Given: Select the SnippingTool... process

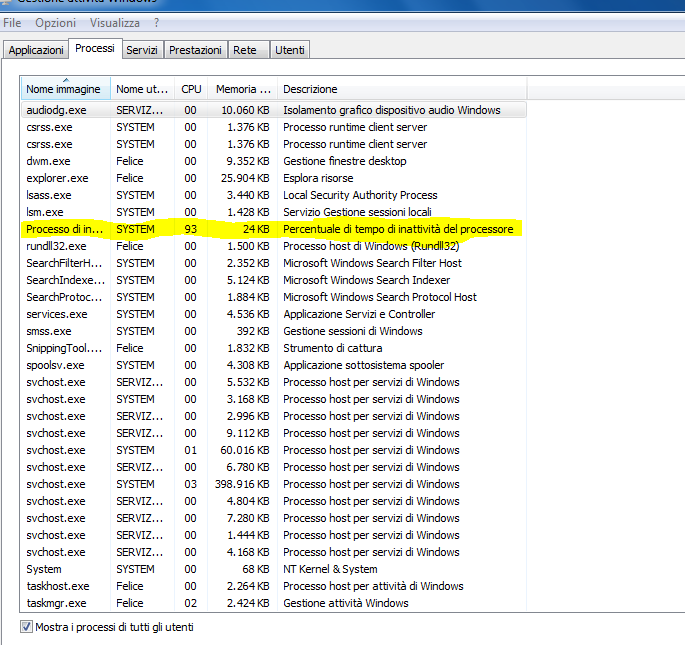Looking at the screenshot, I should pos(273,348).
